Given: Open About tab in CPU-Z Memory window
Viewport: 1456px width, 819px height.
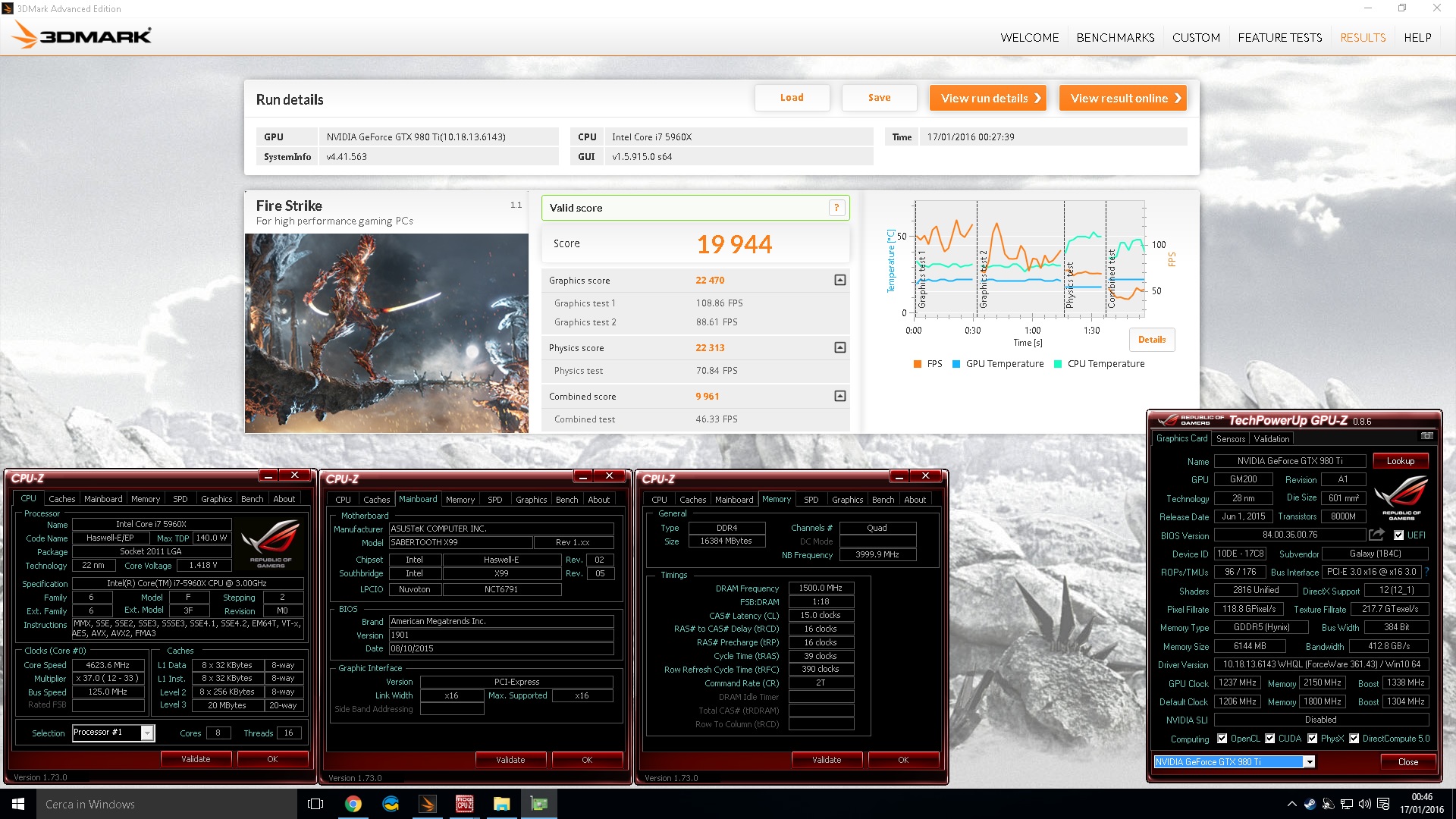Looking at the screenshot, I should point(915,500).
